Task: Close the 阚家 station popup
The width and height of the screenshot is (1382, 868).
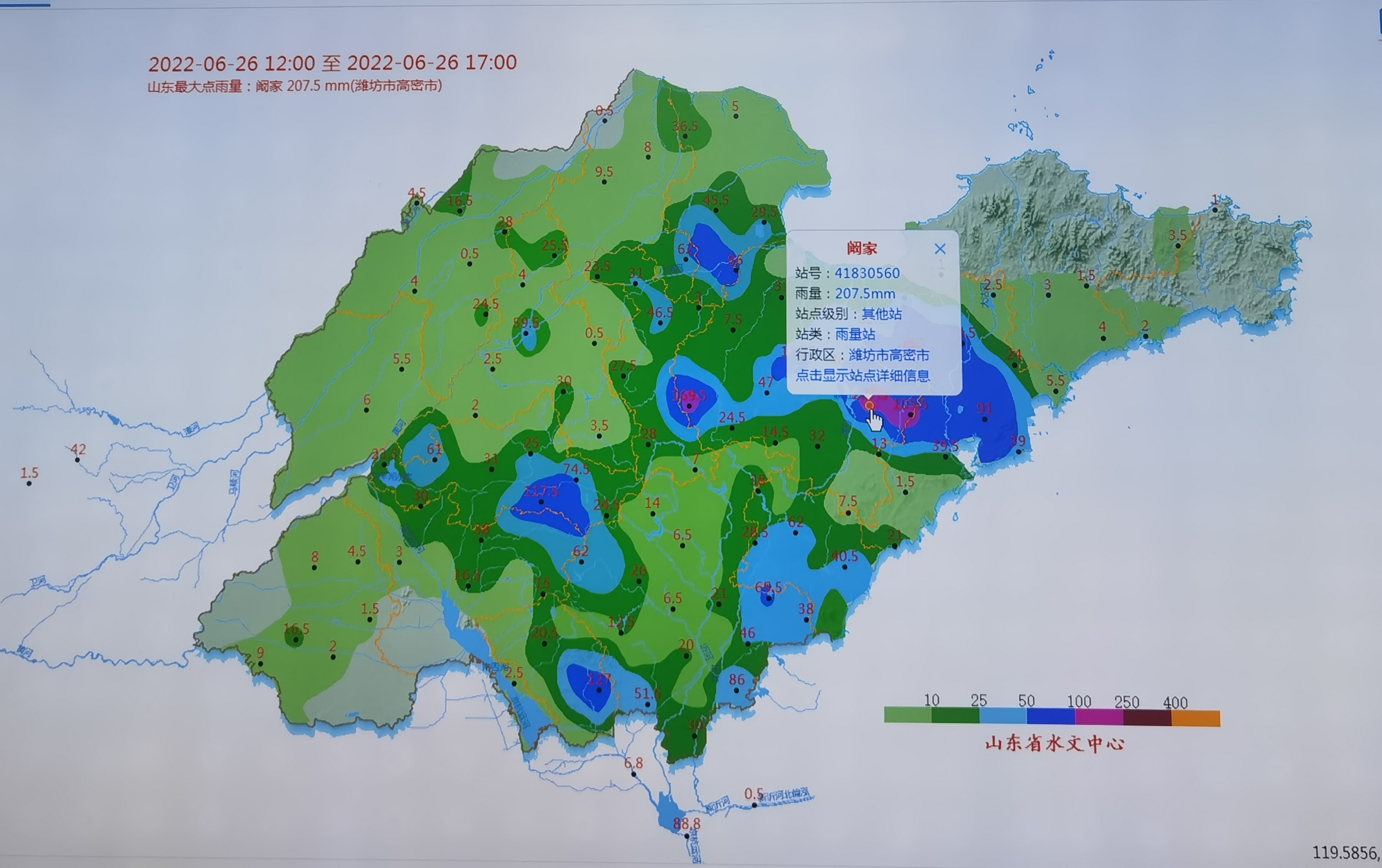Action: [x=940, y=249]
